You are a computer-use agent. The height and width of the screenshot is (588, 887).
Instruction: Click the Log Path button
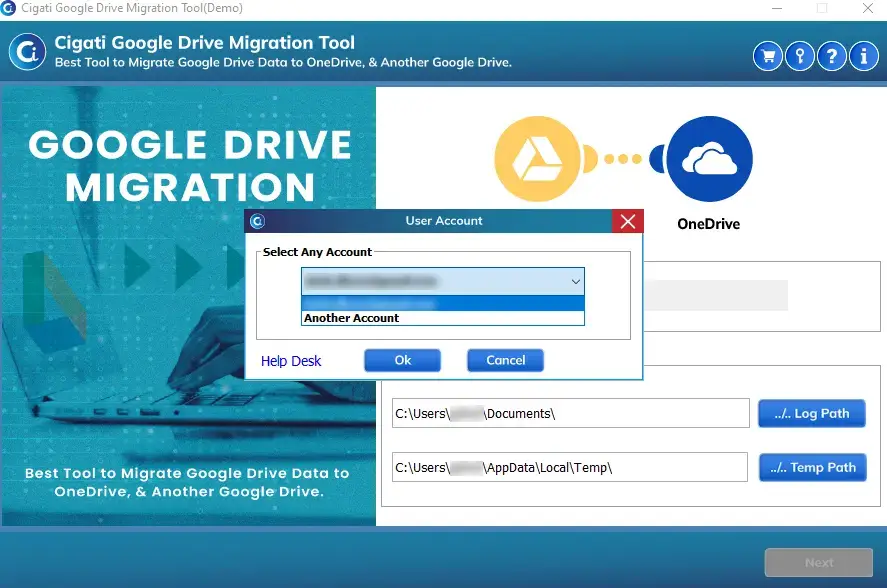(811, 414)
